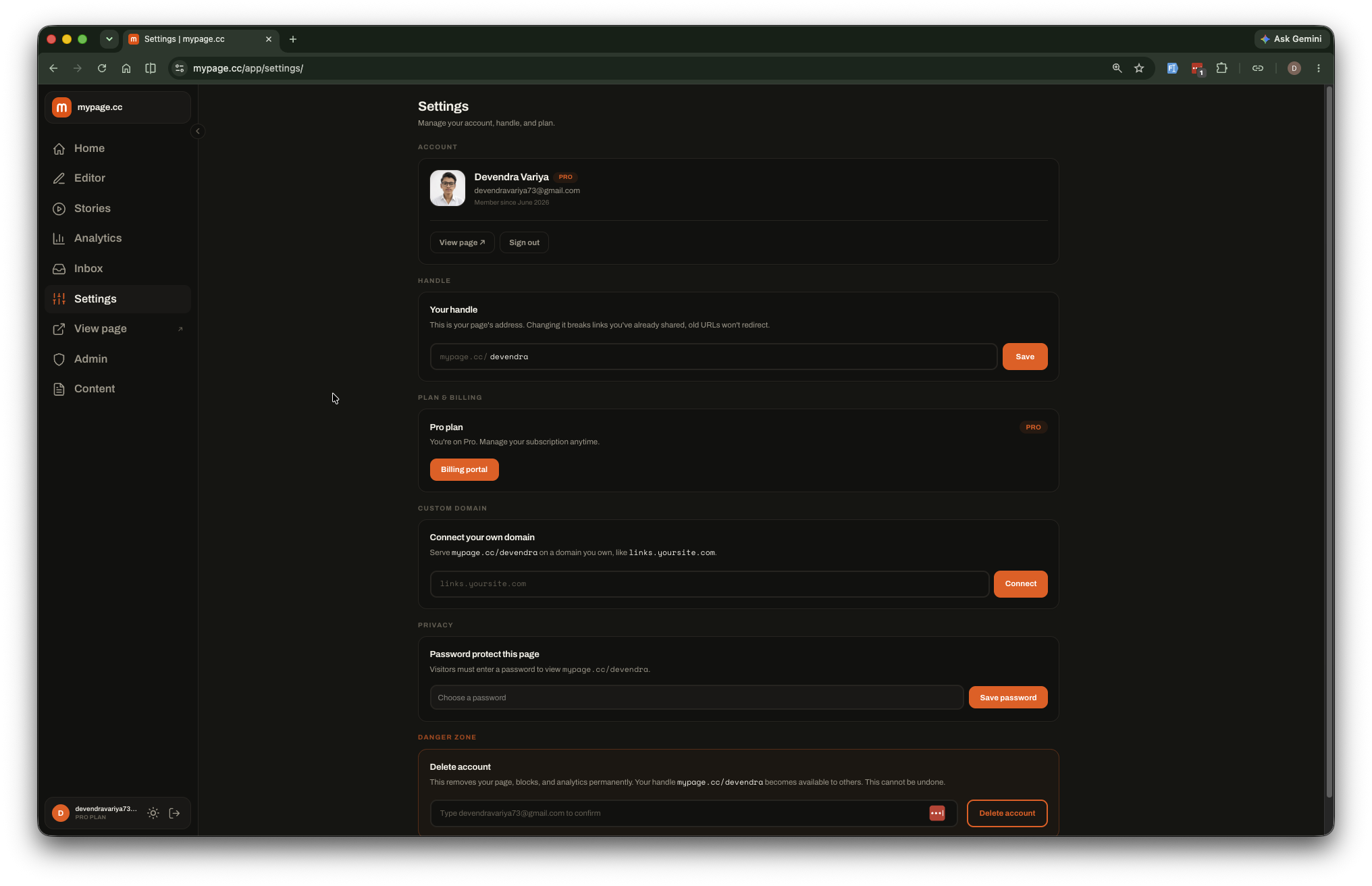Open the browser profile avatar D
The width and height of the screenshot is (1372, 886).
click(x=1294, y=68)
